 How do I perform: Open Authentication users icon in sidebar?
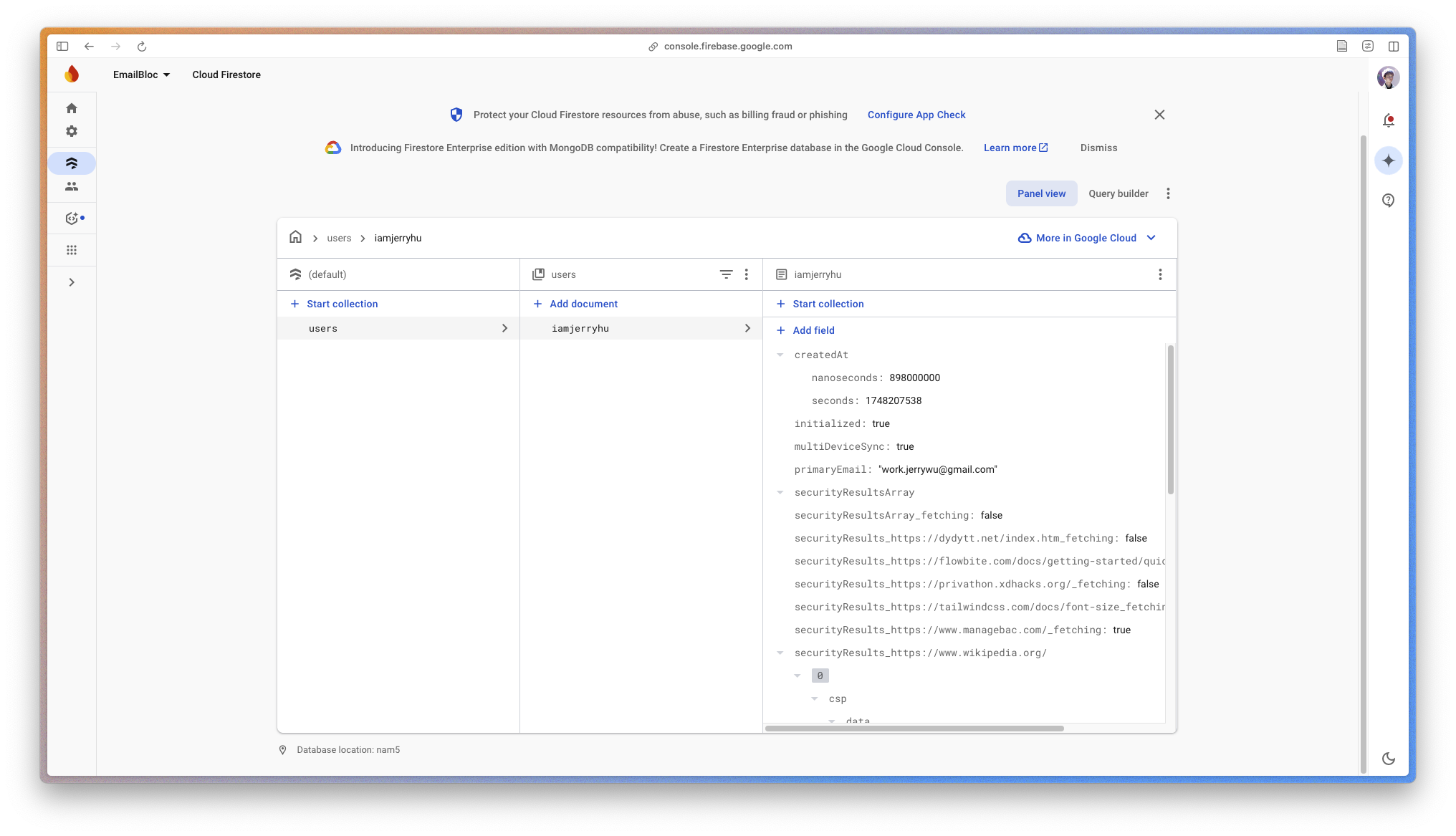[x=72, y=186]
